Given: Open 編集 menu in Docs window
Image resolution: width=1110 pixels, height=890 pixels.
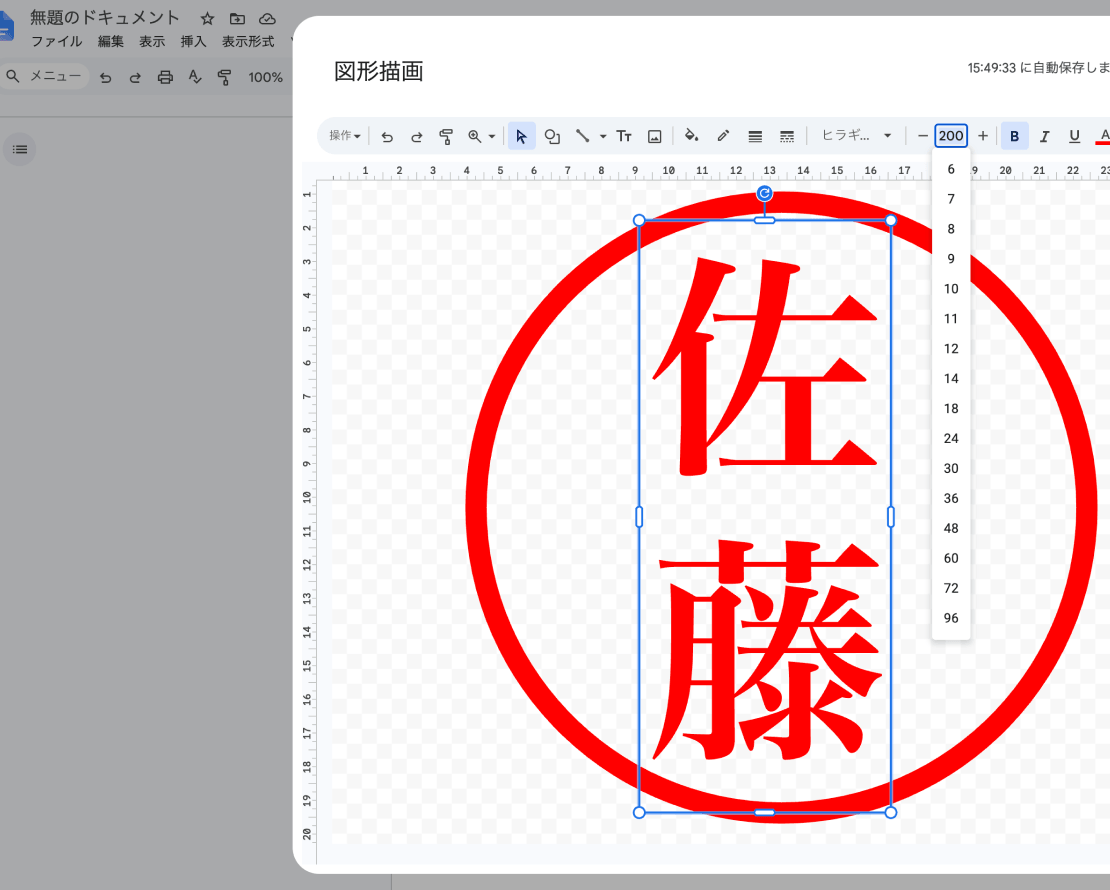Looking at the screenshot, I should pos(110,41).
